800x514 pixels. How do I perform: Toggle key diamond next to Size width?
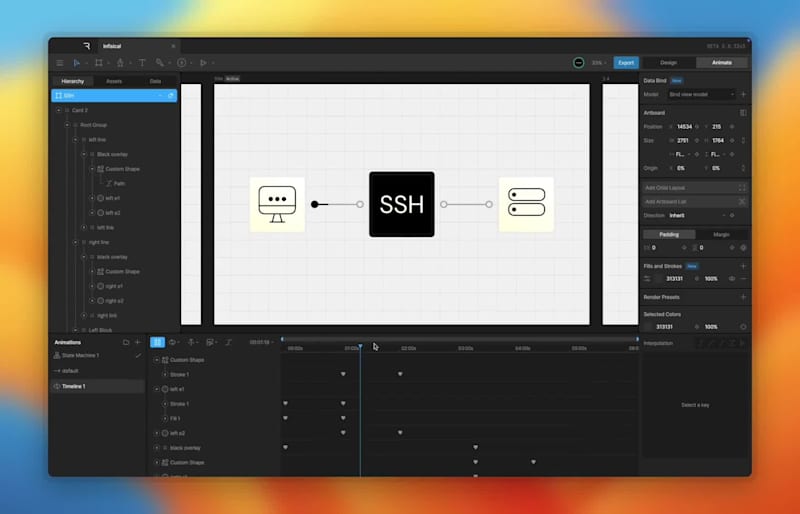point(697,140)
